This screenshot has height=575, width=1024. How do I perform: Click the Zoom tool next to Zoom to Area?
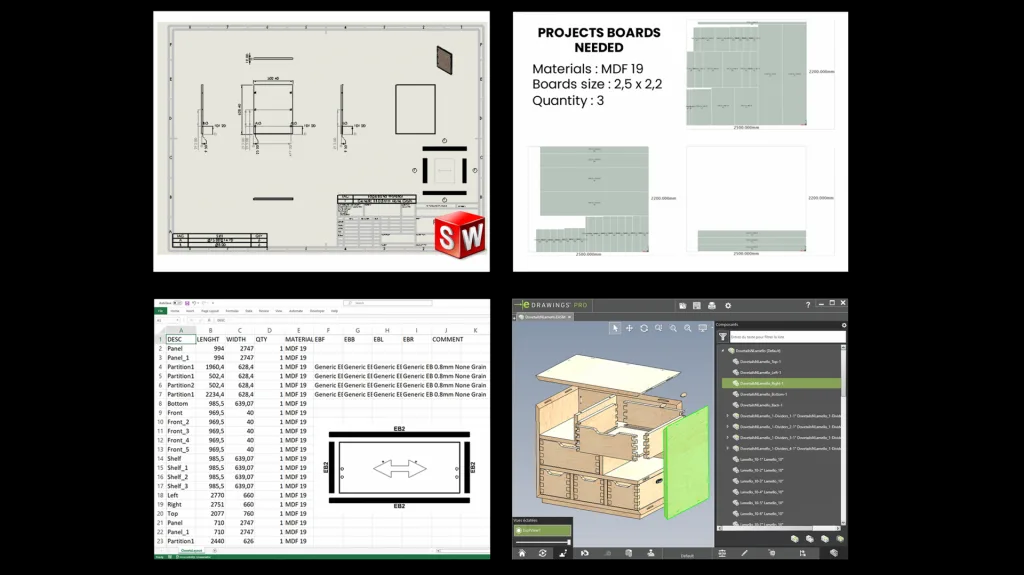[x=673, y=328]
